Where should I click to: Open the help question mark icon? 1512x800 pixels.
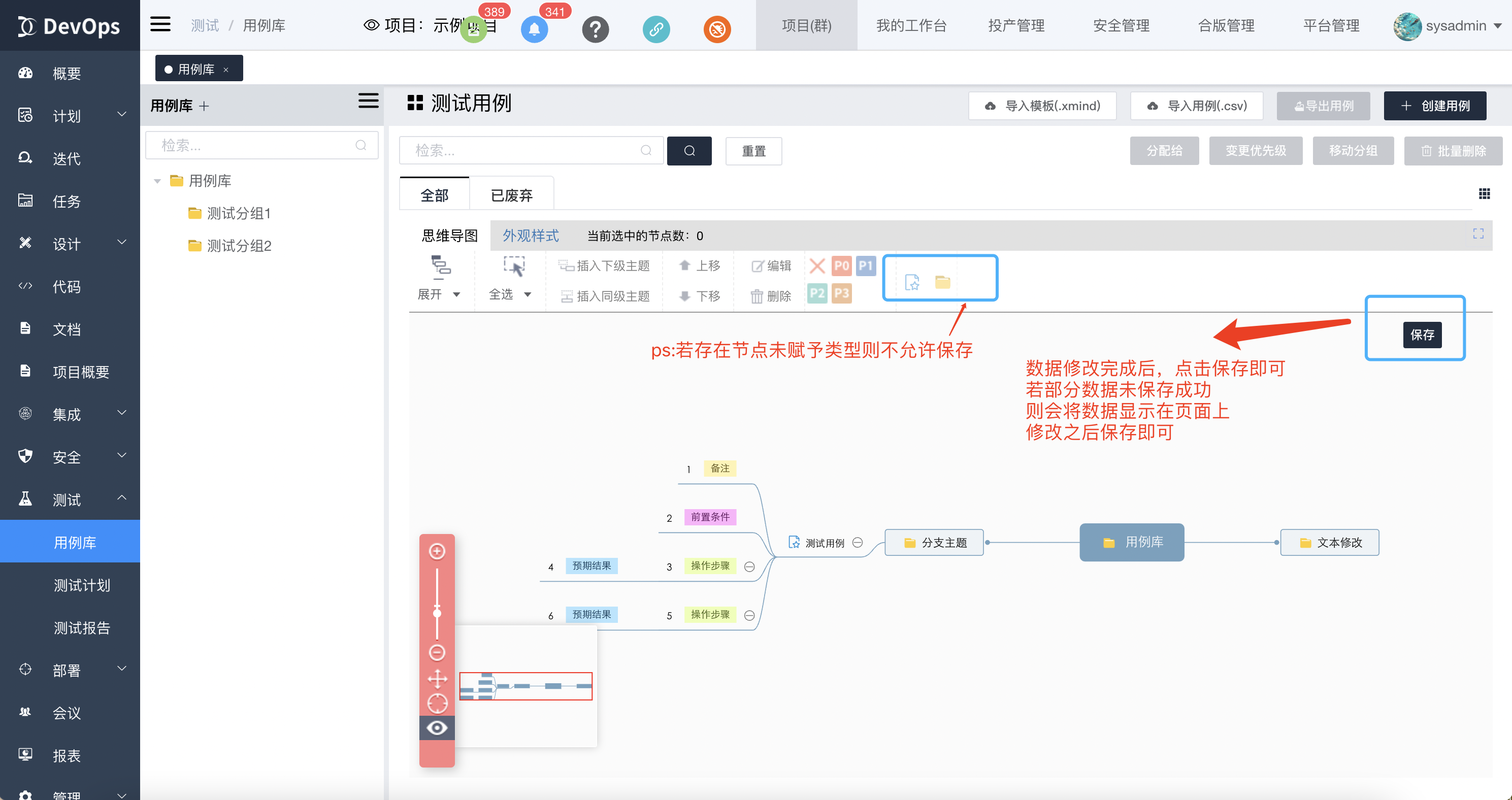point(595,29)
